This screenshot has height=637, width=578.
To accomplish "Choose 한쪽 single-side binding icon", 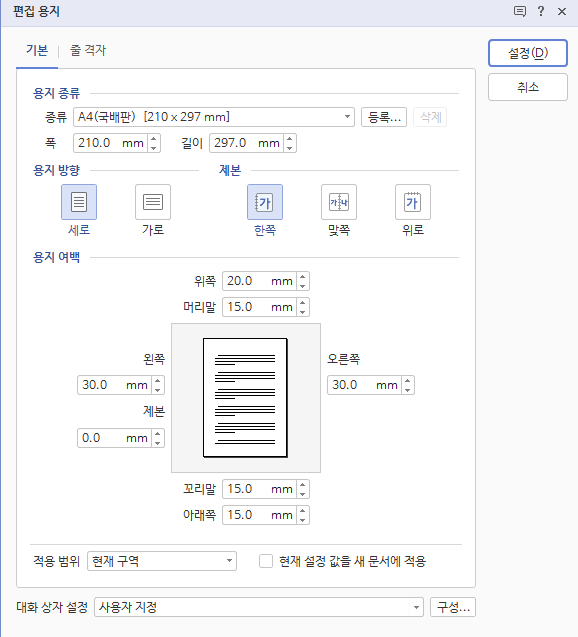I will tap(265, 202).
